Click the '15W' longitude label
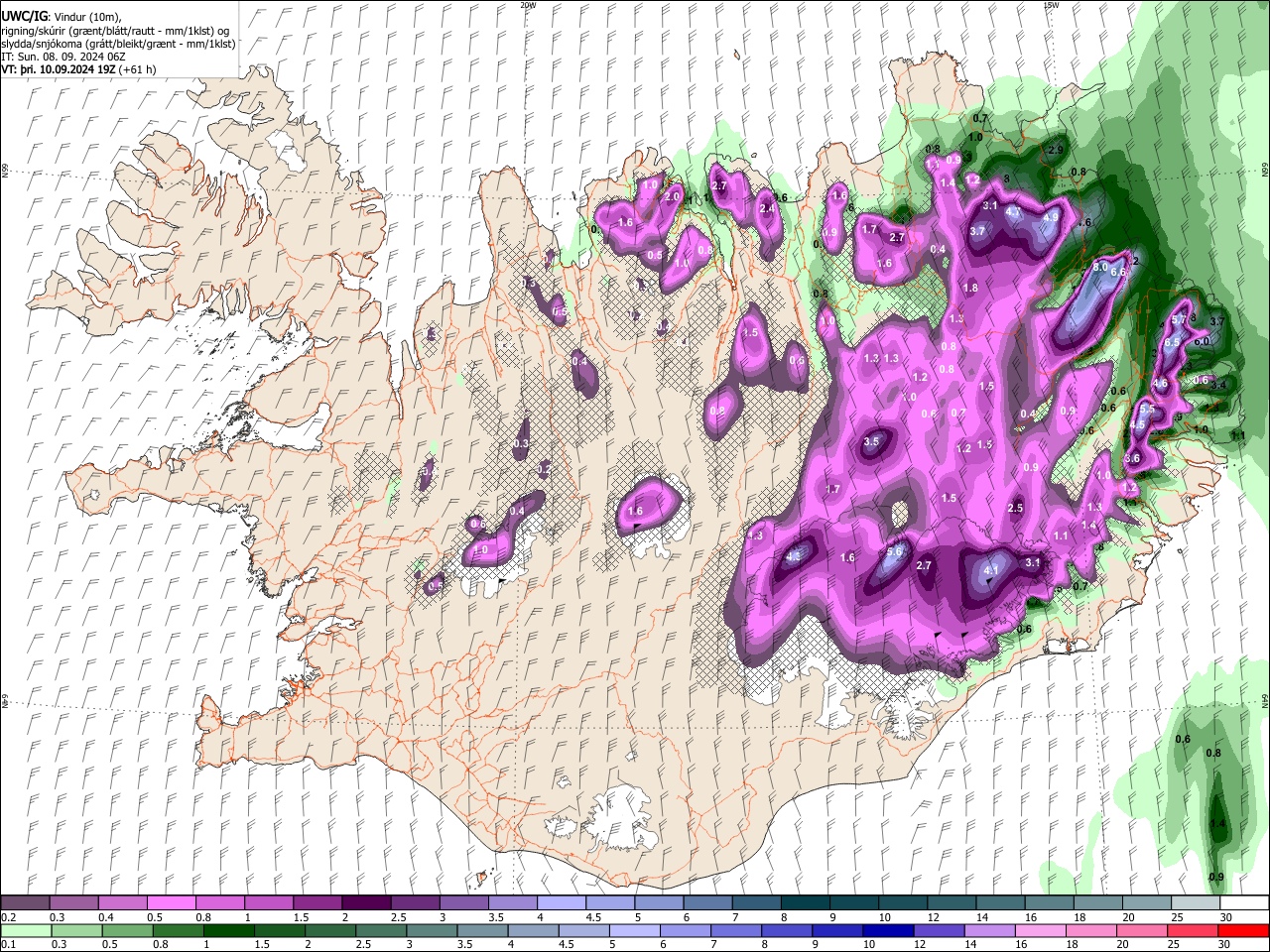Viewport: 1270px width, 952px height. 1051,5
